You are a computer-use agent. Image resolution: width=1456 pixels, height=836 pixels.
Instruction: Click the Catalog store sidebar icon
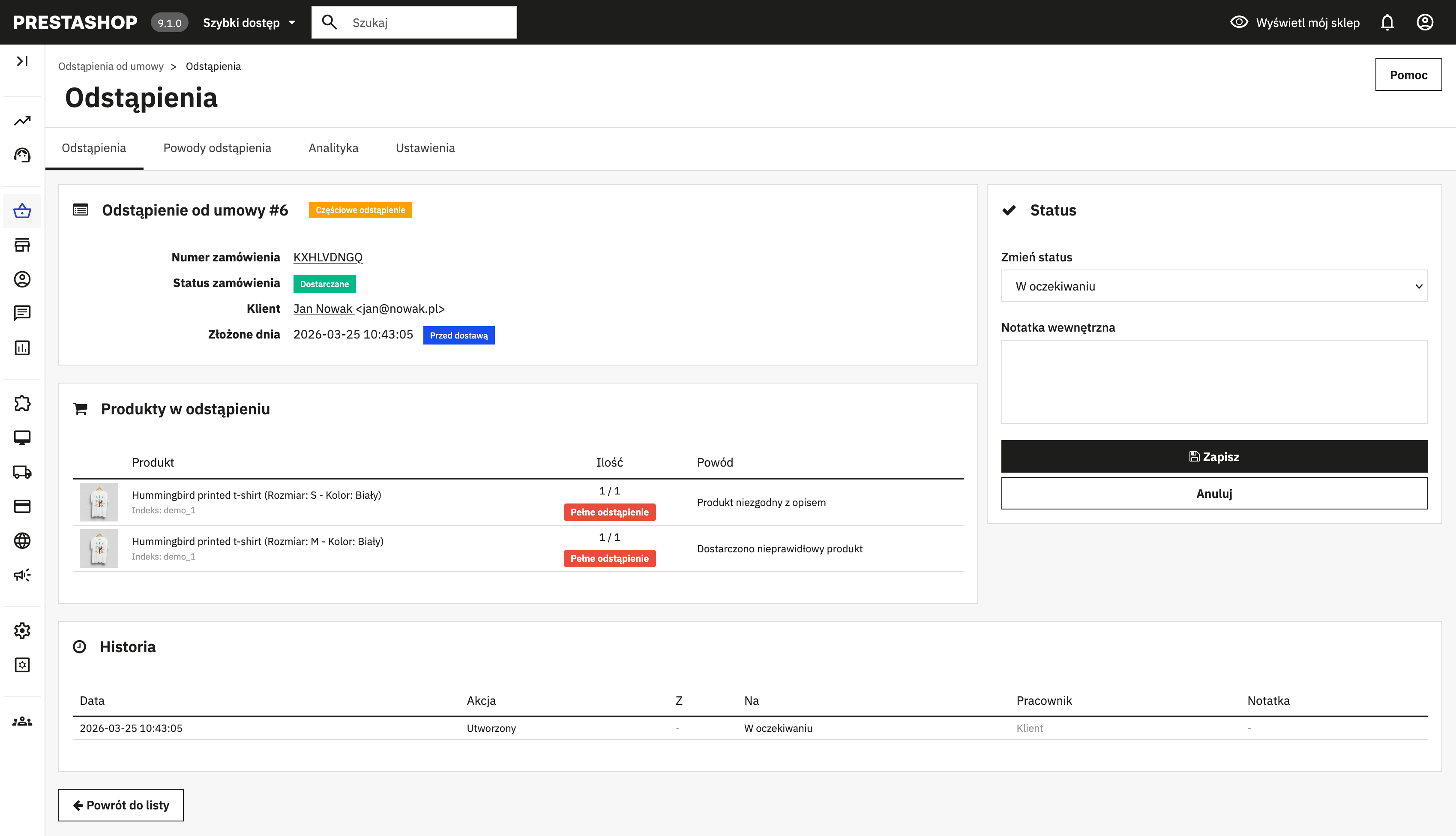click(22, 245)
